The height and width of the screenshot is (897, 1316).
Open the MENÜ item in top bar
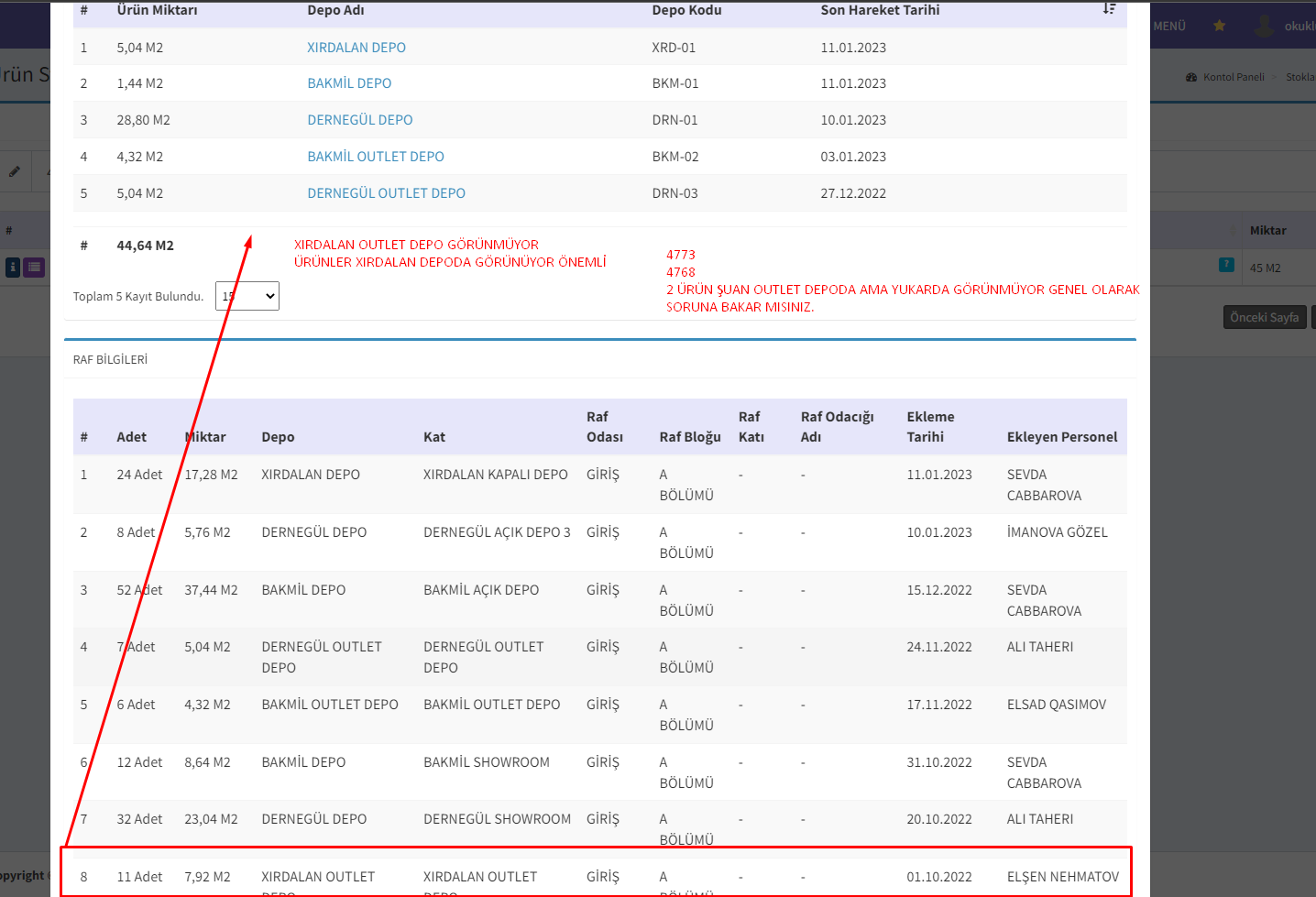[1169, 26]
